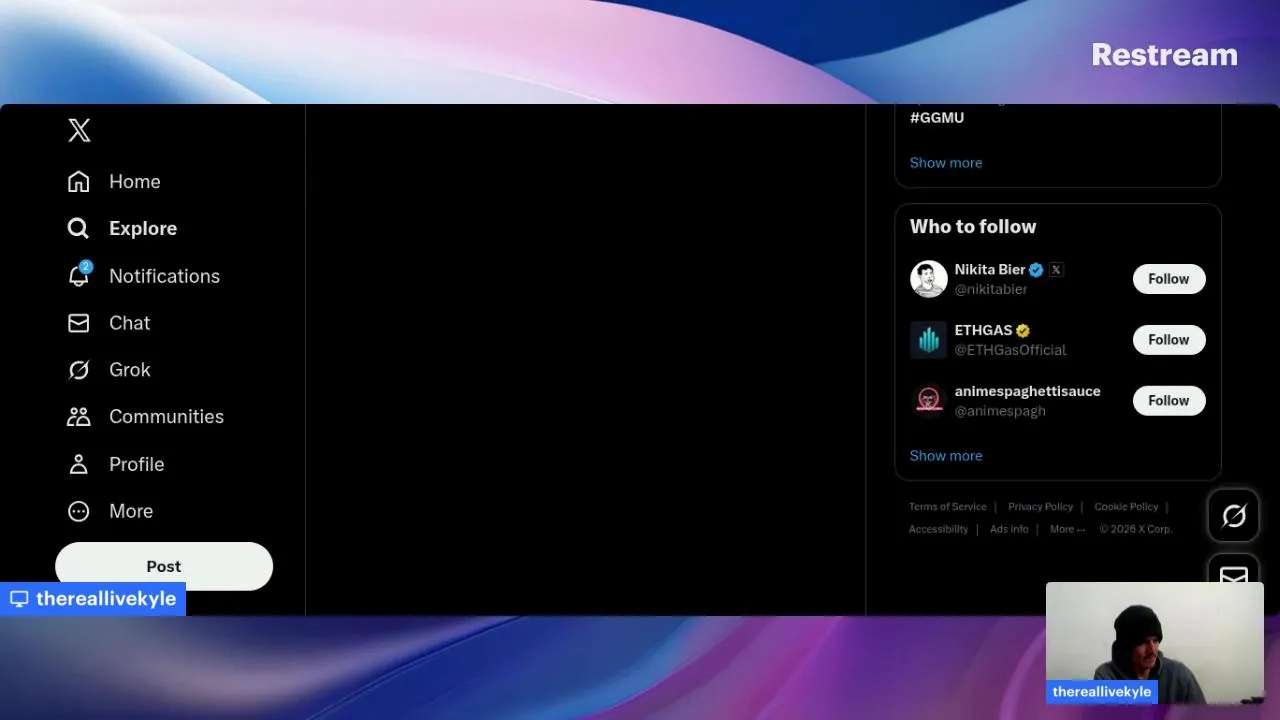1280x720 pixels.
Task: Click animespaghettisauce avatar
Action: (x=928, y=400)
